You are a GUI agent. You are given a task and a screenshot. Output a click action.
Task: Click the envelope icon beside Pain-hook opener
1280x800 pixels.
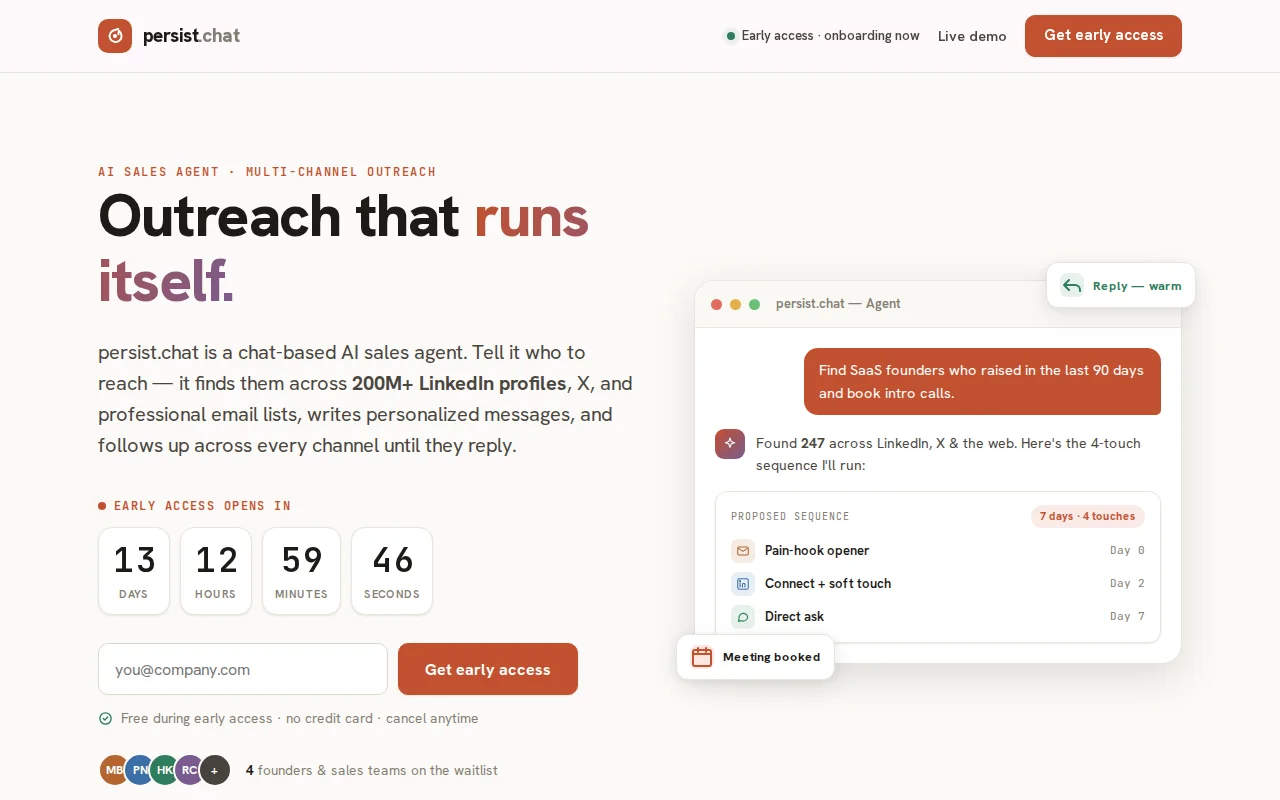[743, 550]
